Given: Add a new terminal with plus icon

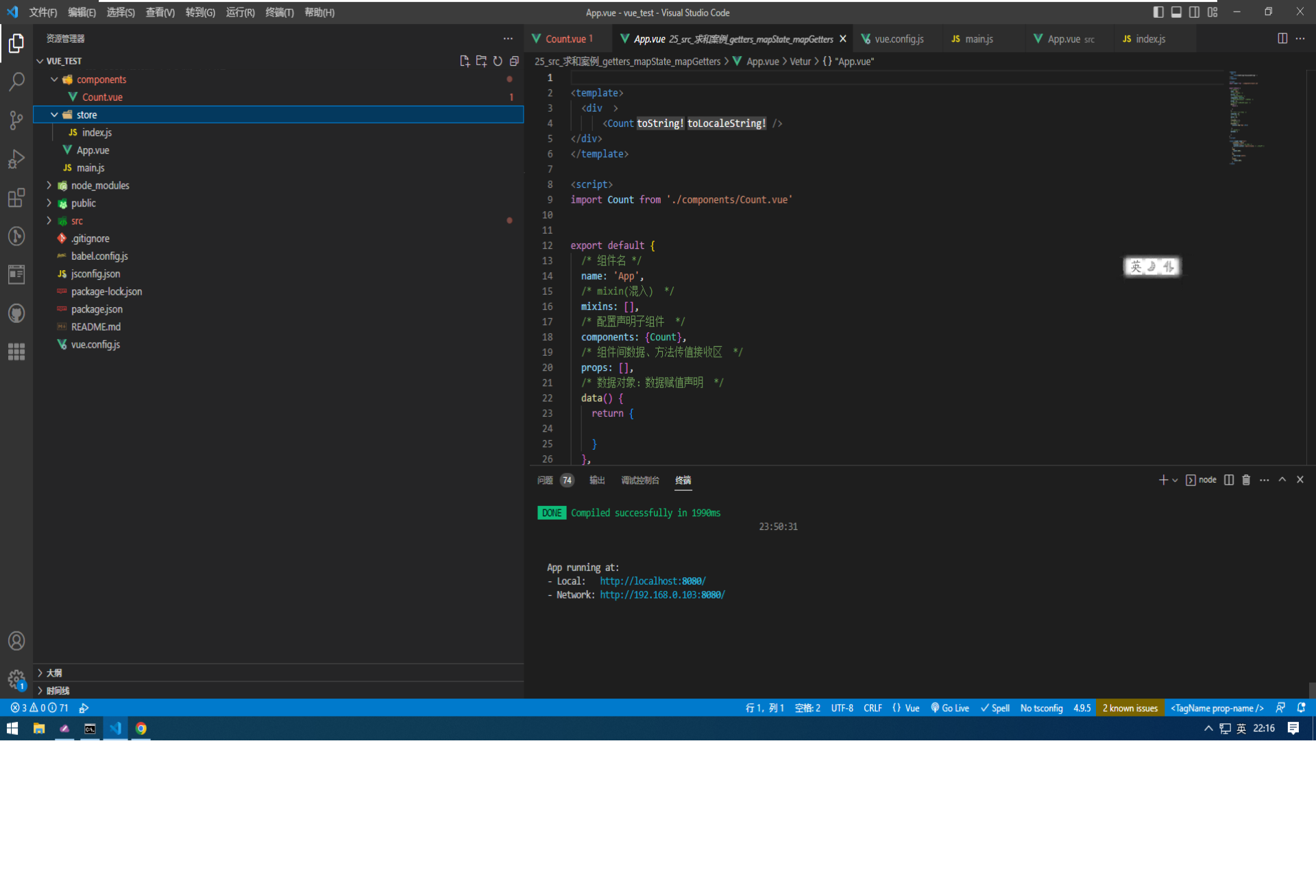Looking at the screenshot, I should coord(1163,480).
